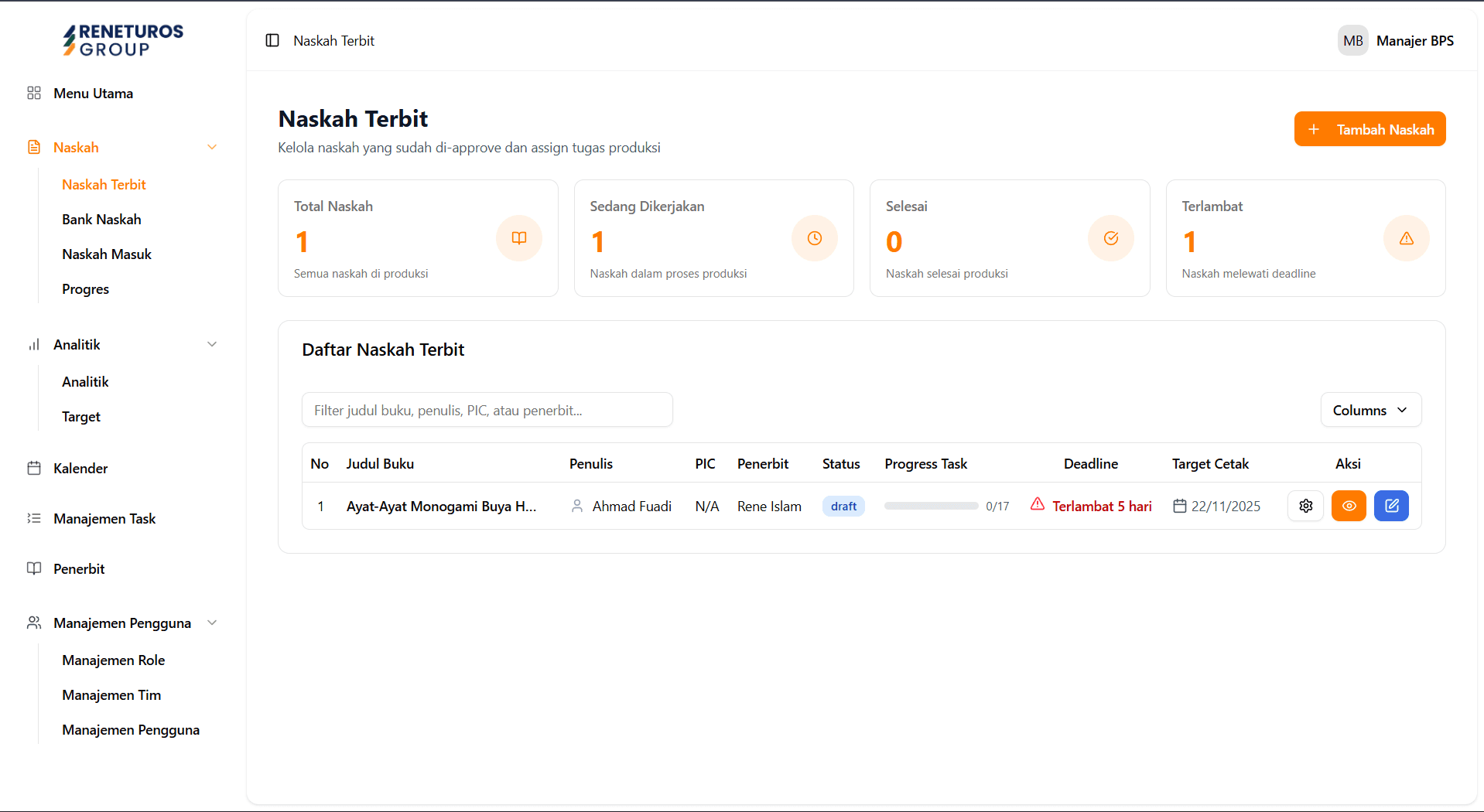Open settings gear for Ayat-Ayat Monogami row
The height and width of the screenshot is (812, 1484).
tap(1305, 506)
